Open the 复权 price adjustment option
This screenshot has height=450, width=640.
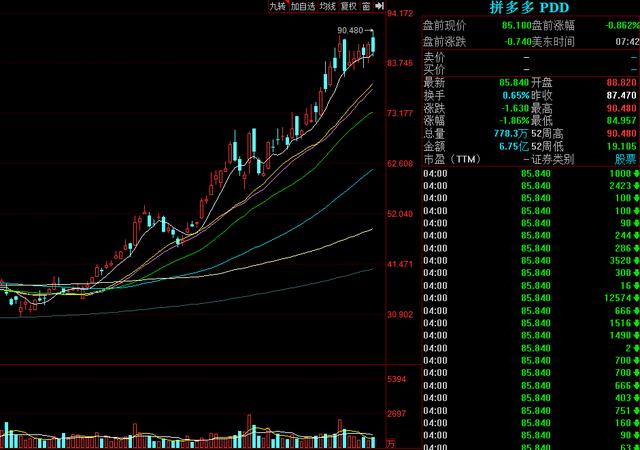[349, 6]
